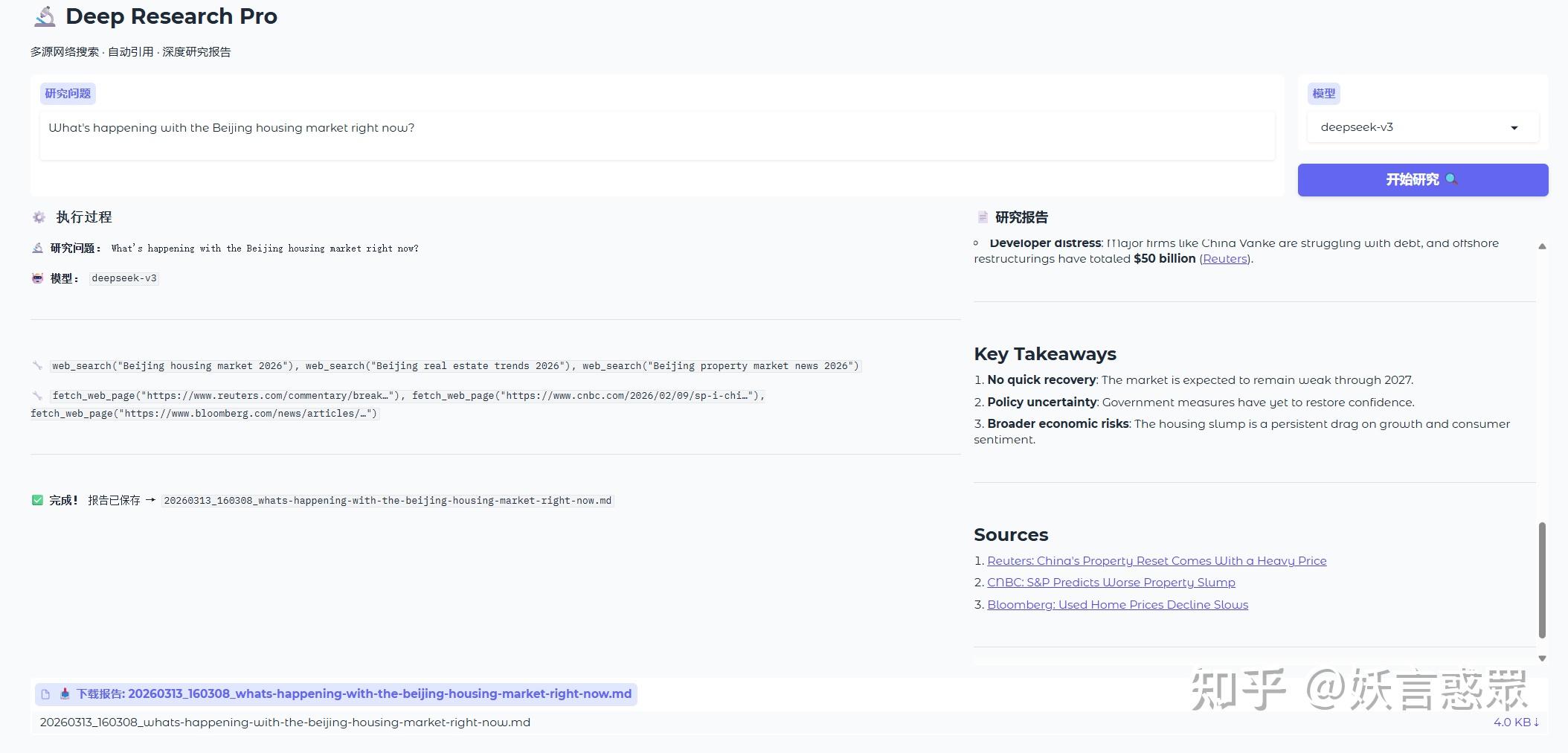1568x753 pixels.
Task: Click the green checkmark icon beside 完成
Action: [x=37, y=500]
